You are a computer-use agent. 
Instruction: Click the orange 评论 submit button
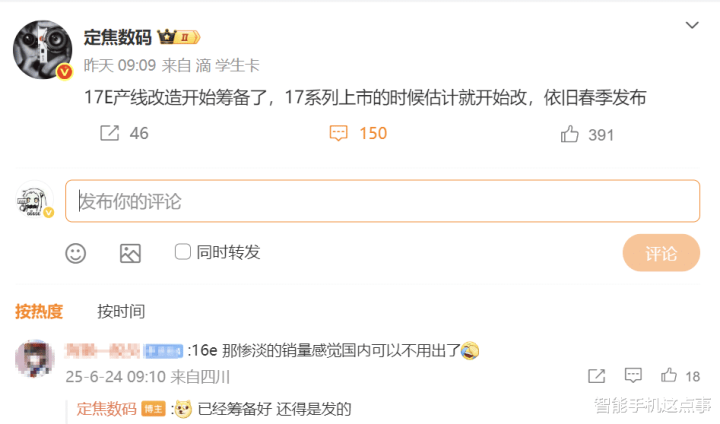point(661,253)
